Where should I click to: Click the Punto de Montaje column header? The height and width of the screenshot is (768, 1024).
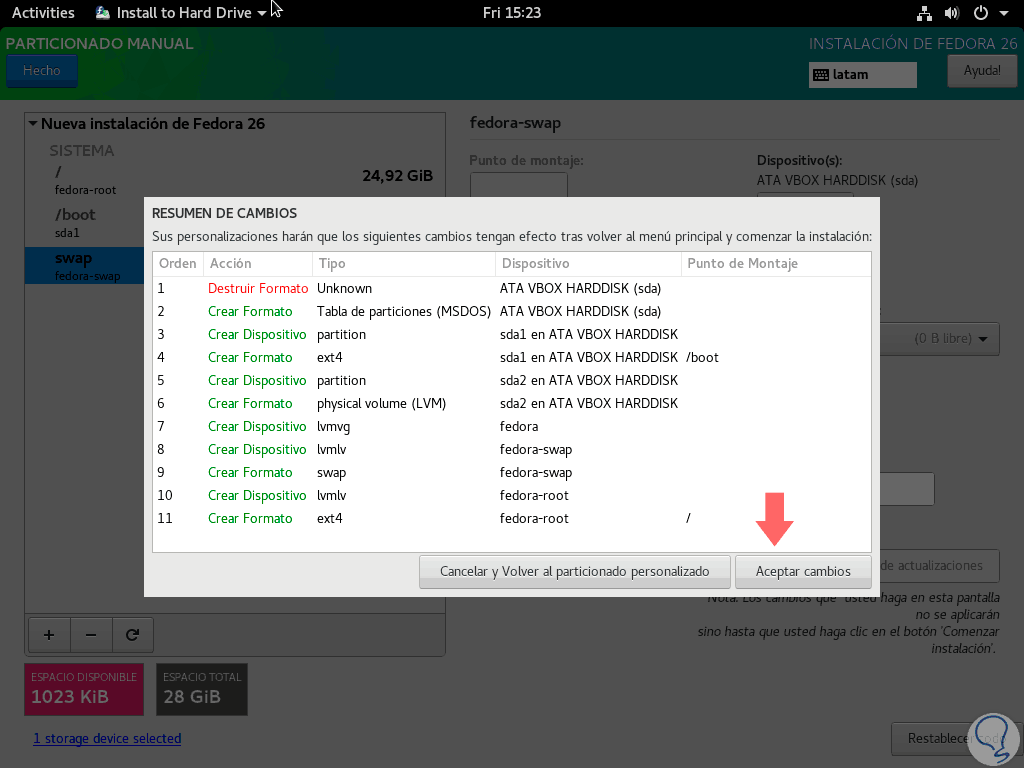pos(776,263)
